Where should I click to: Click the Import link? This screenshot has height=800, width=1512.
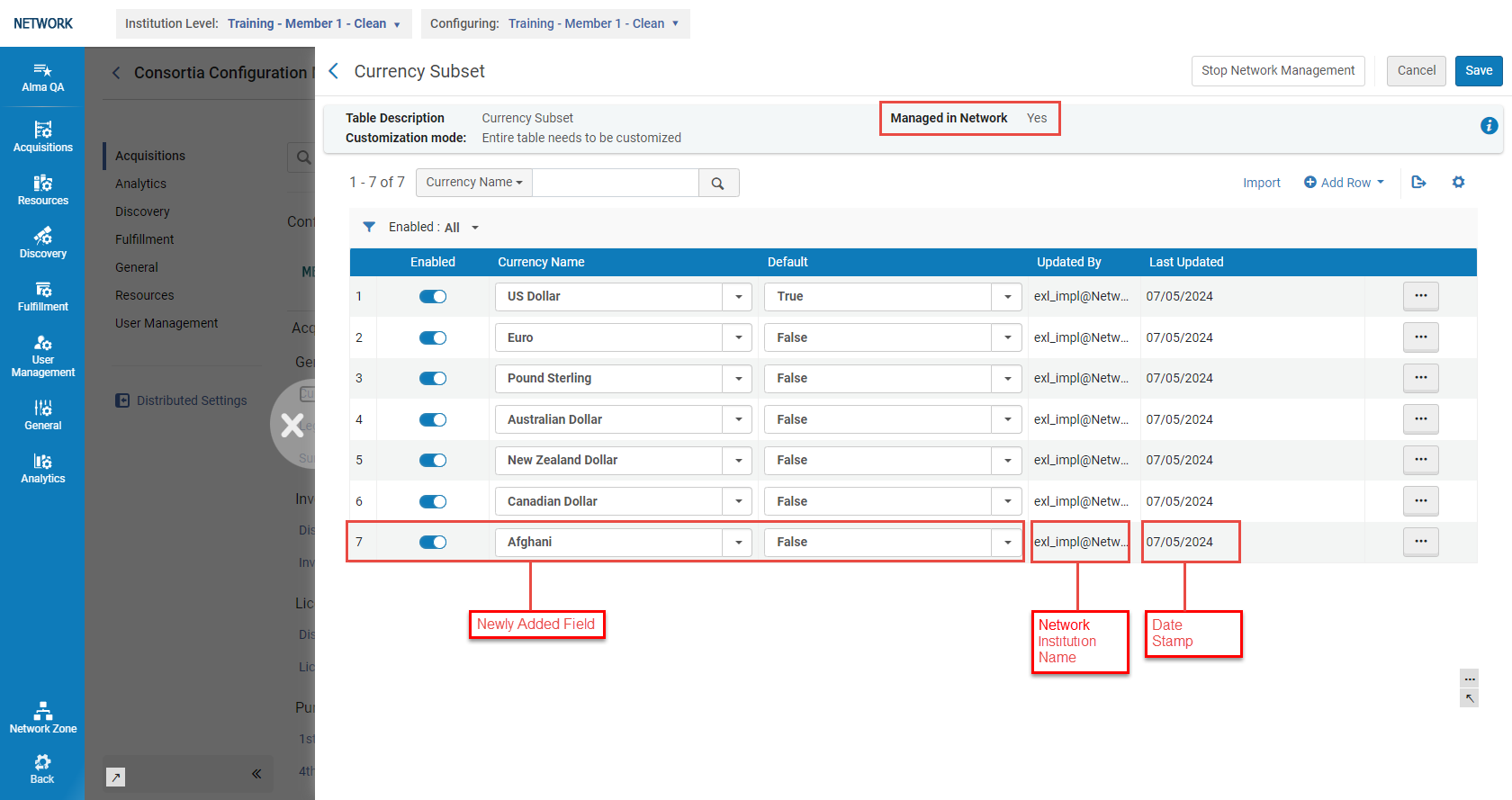[1261, 184]
